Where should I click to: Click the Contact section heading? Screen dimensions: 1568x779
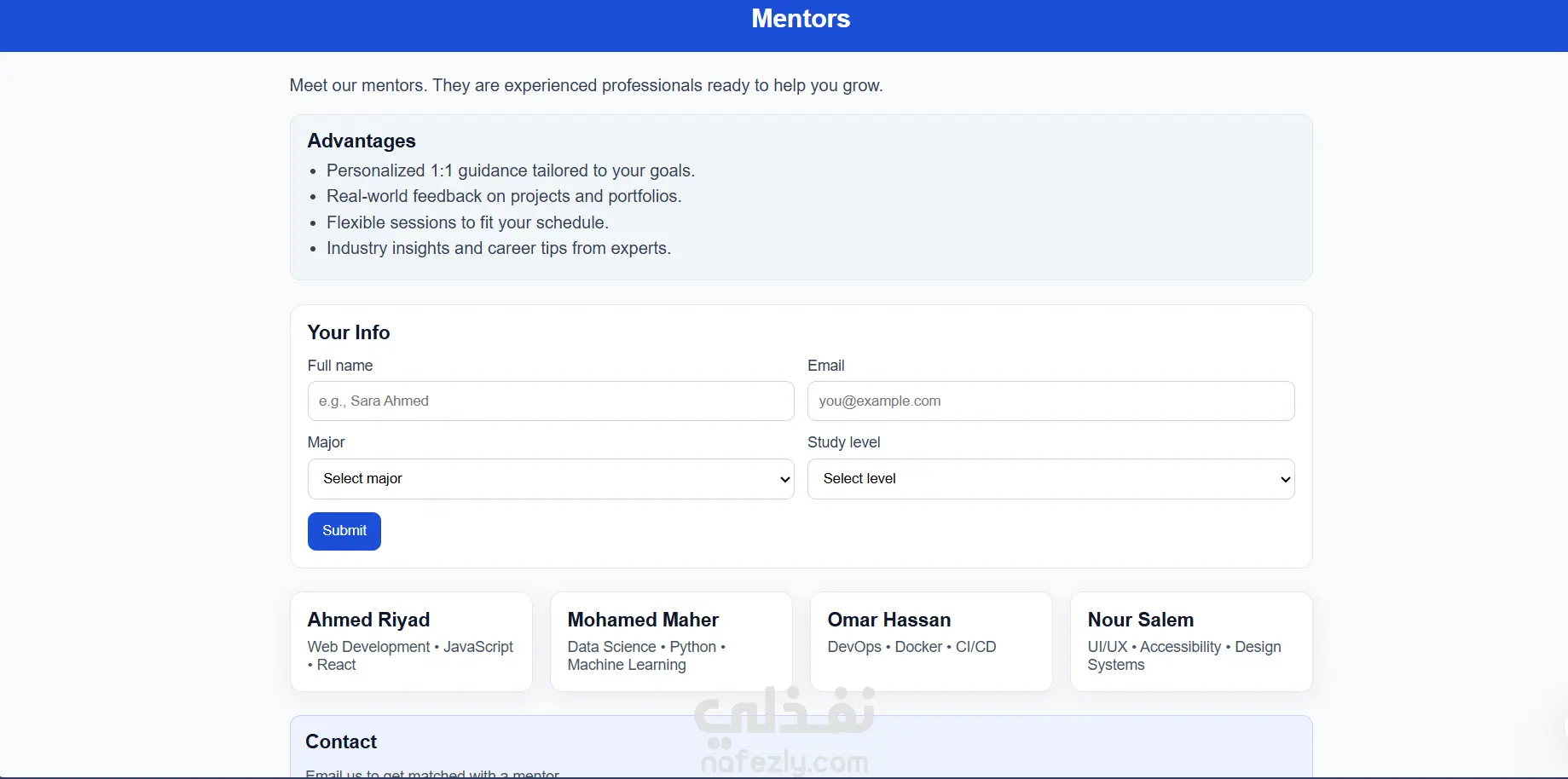pos(341,741)
